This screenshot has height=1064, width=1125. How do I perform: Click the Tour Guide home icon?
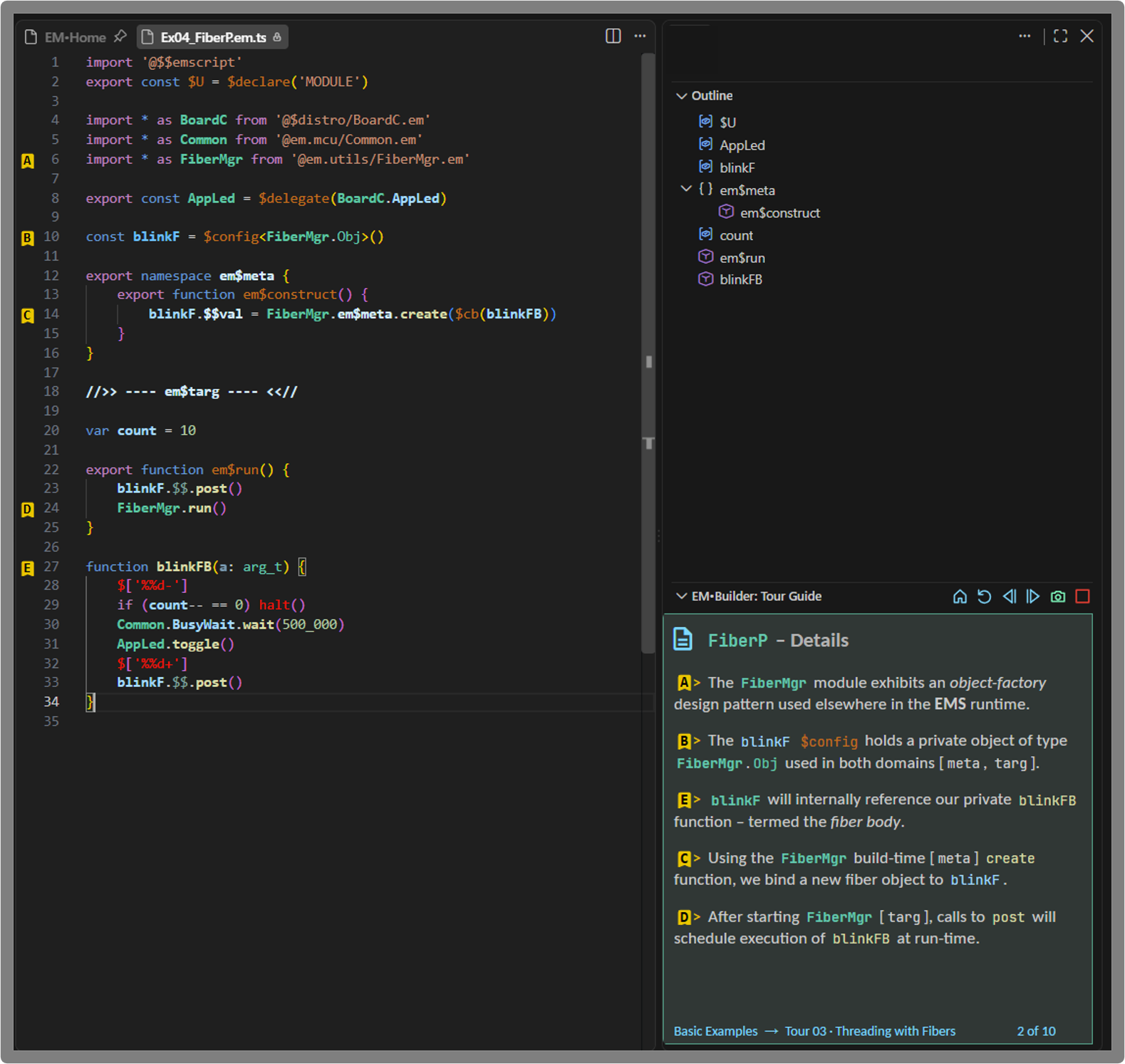(x=960, y=596)
